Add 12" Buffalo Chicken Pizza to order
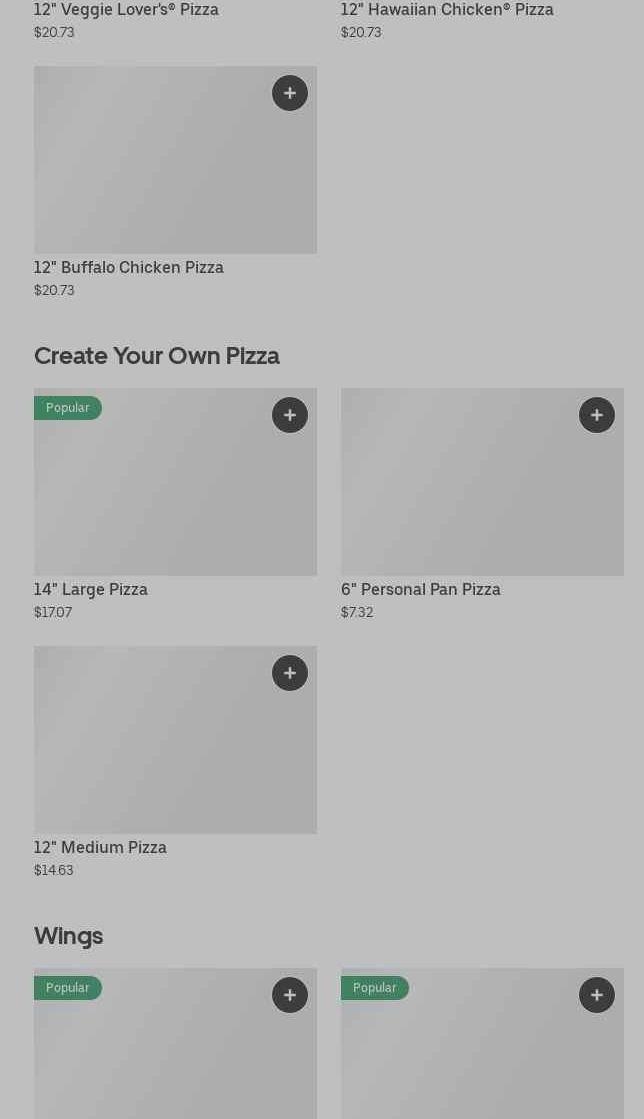The height and width of the screenshot is (1119, 644). [x=290, y=93]
